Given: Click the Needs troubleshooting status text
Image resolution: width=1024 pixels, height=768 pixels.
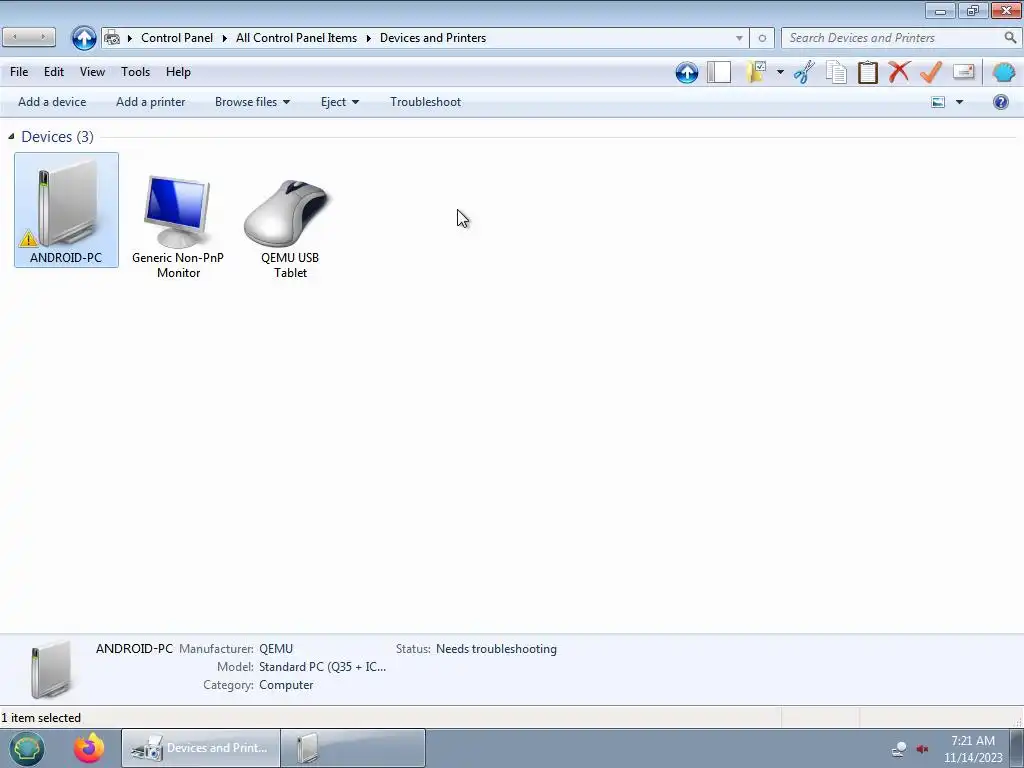Looking at the screenshot, I should coord(496,649).
